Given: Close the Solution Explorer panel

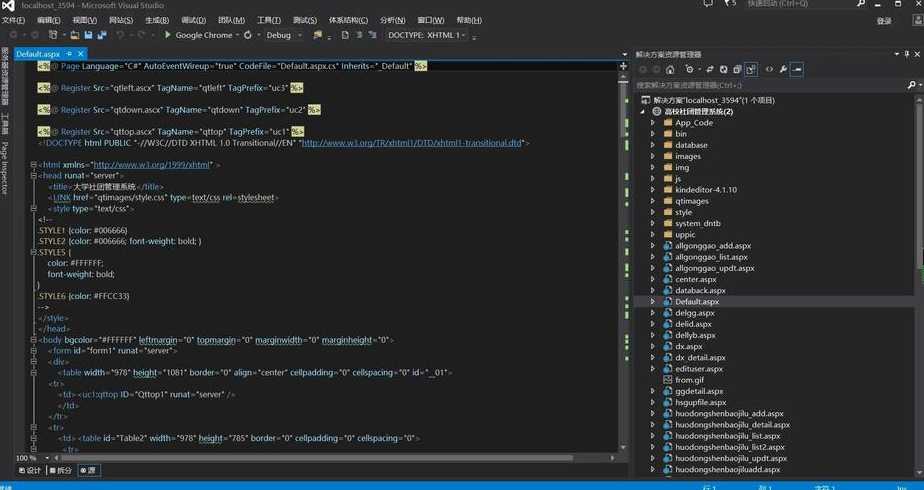Looking at the screenshot, I should pos(917,54).
